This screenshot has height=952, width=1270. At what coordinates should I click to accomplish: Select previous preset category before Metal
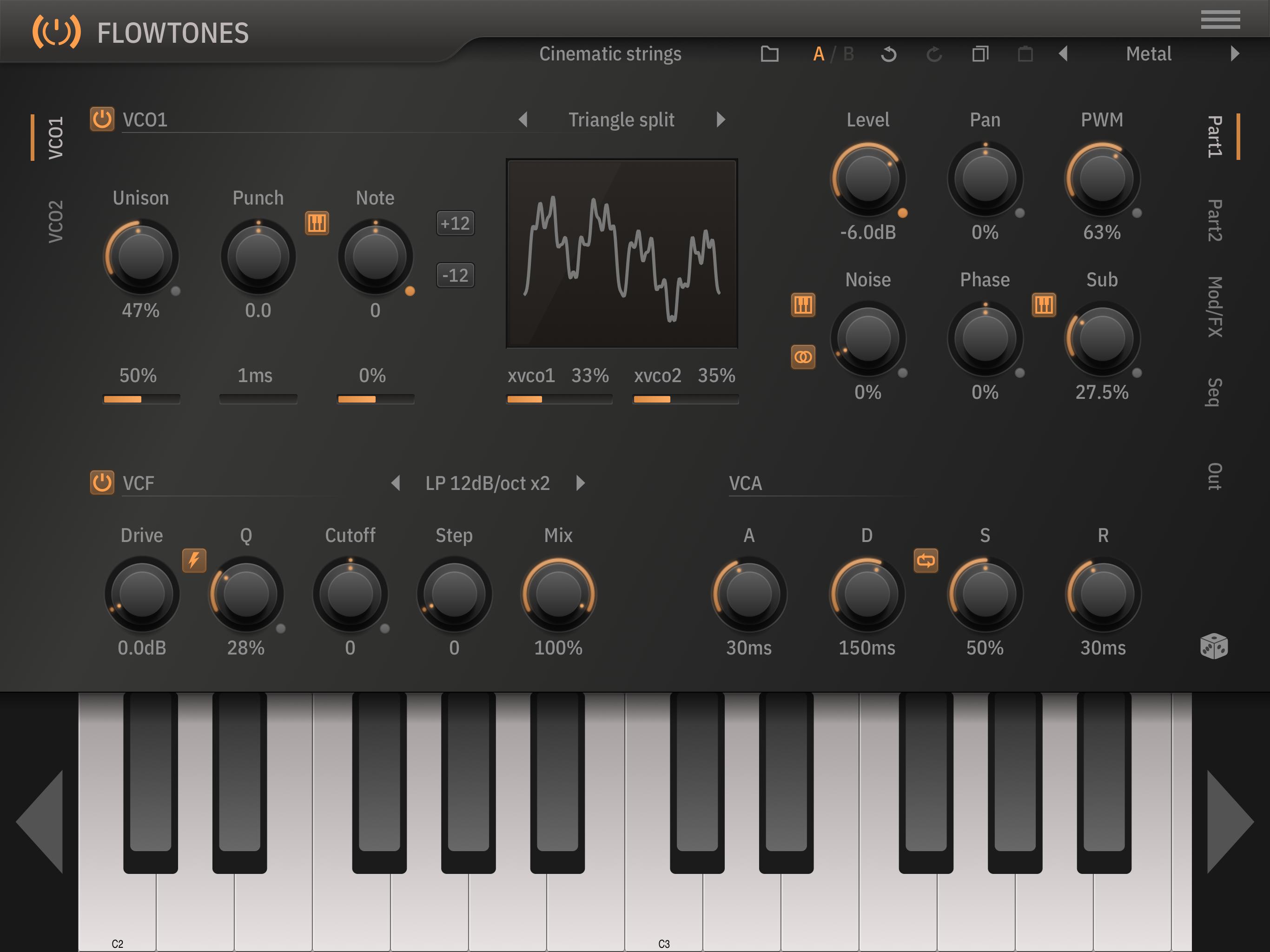click(x=1063, y=53)
